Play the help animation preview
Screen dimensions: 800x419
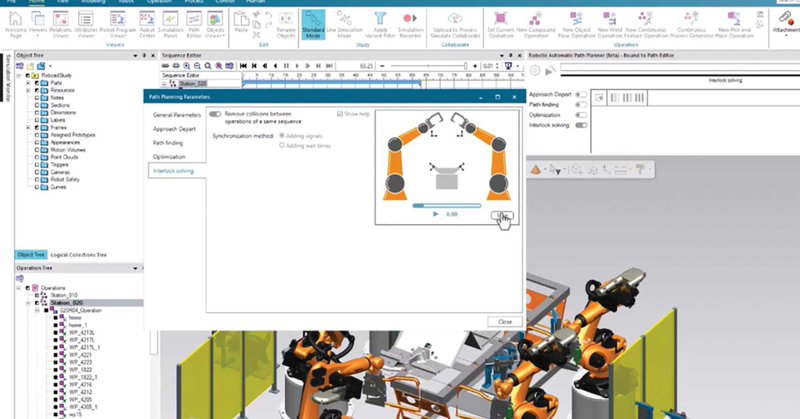pos(435,214)
